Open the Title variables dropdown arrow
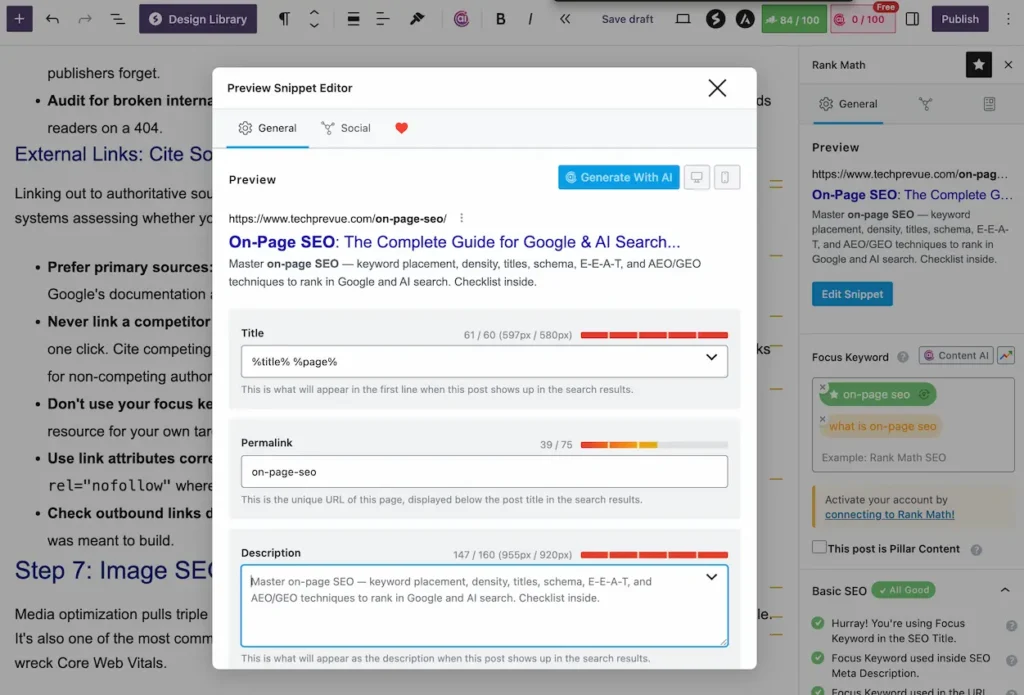The image size is (1024, 695). 711,358
